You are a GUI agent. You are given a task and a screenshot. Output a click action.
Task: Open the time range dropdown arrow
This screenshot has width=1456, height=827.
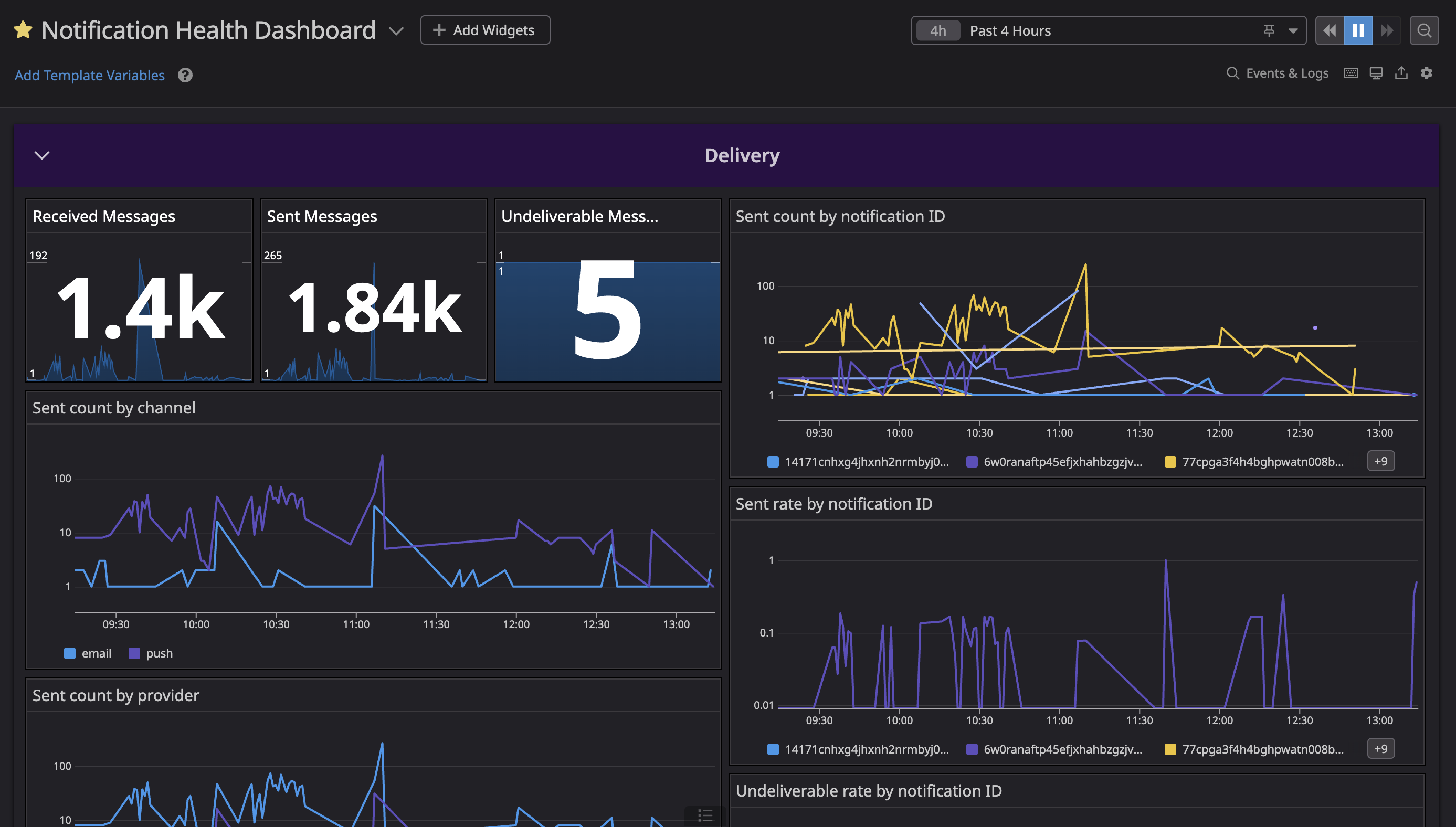[1293, 30]
